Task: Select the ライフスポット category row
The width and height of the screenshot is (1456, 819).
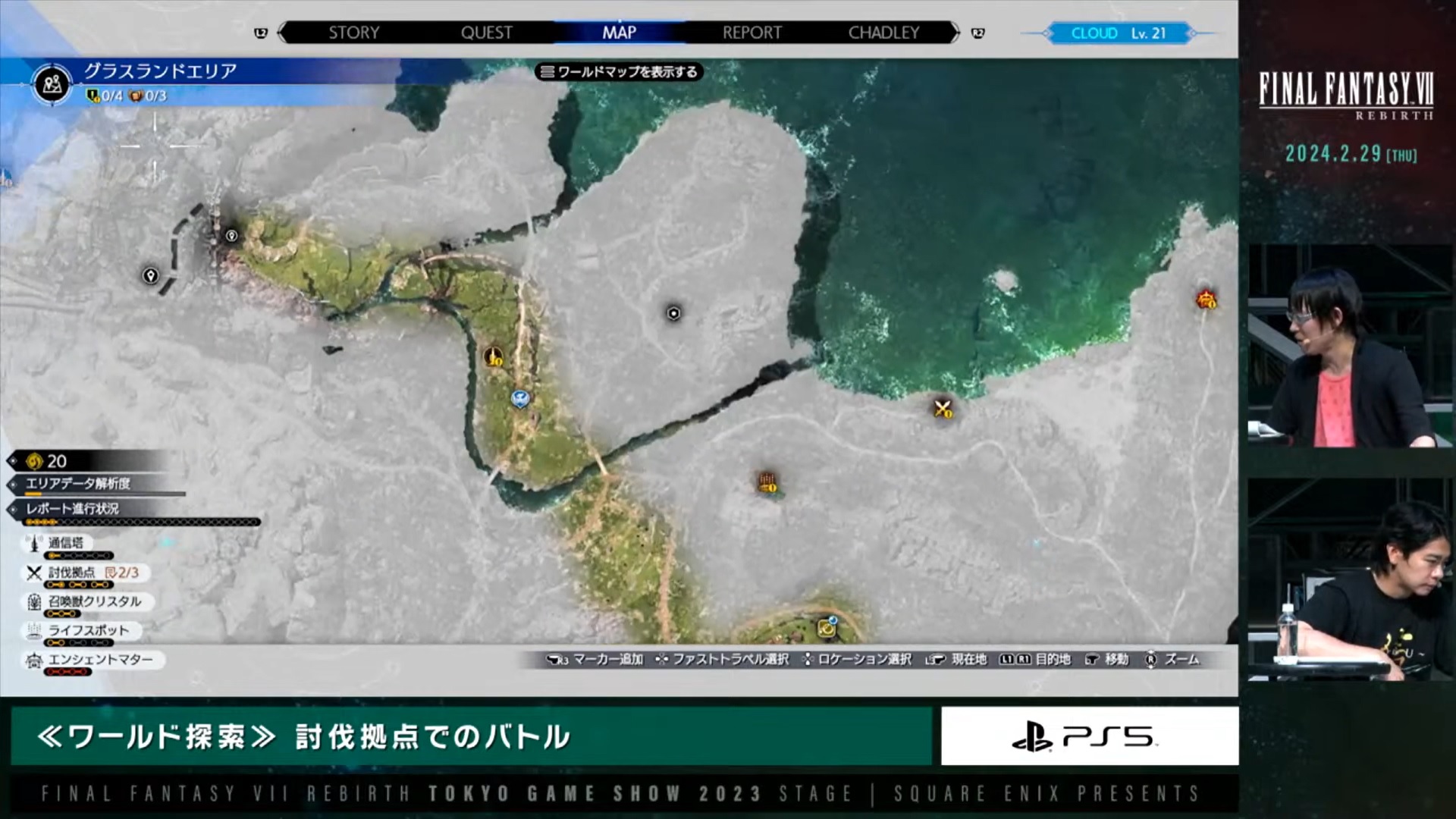Action: (x=82, y=630)
